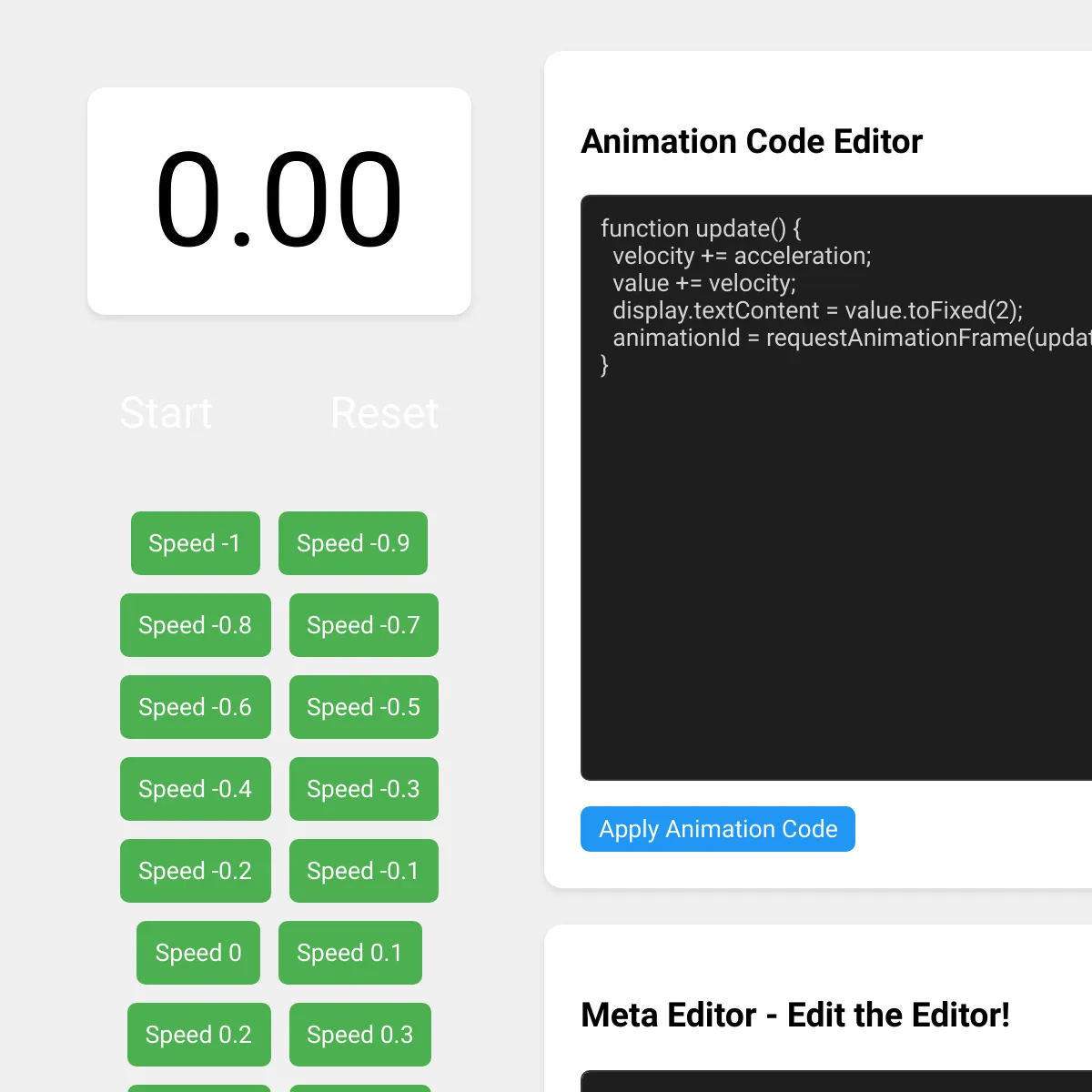This screenshot has width=1092, height=1092.
Task: Click the 'function update() {' line
Action: 701,228
